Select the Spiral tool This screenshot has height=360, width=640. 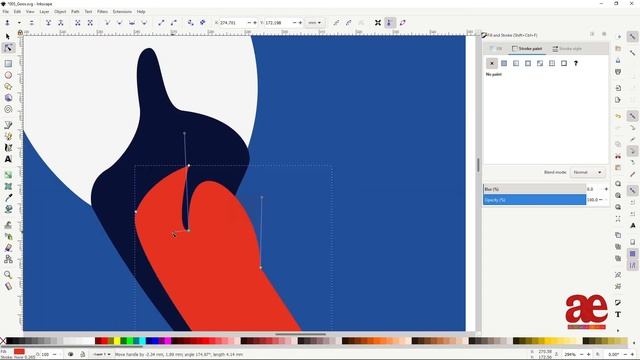coord(8,109)
